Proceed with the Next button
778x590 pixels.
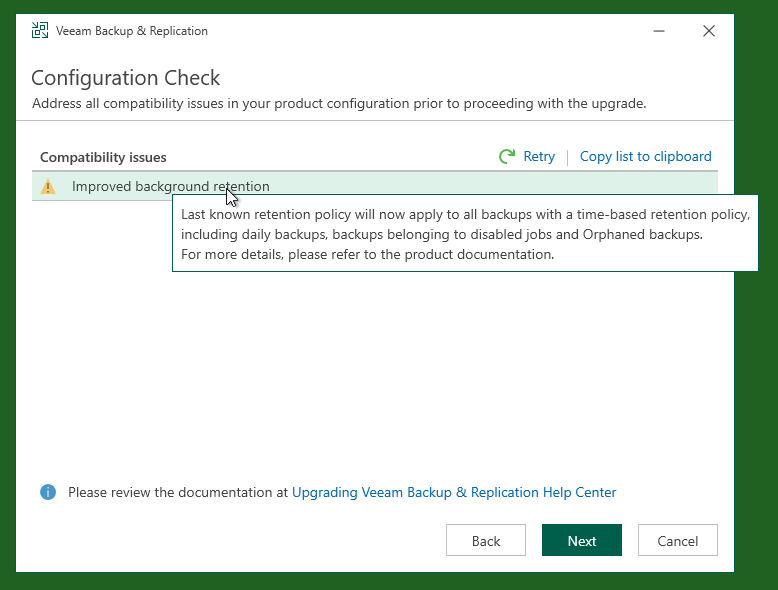click(582, 540)
